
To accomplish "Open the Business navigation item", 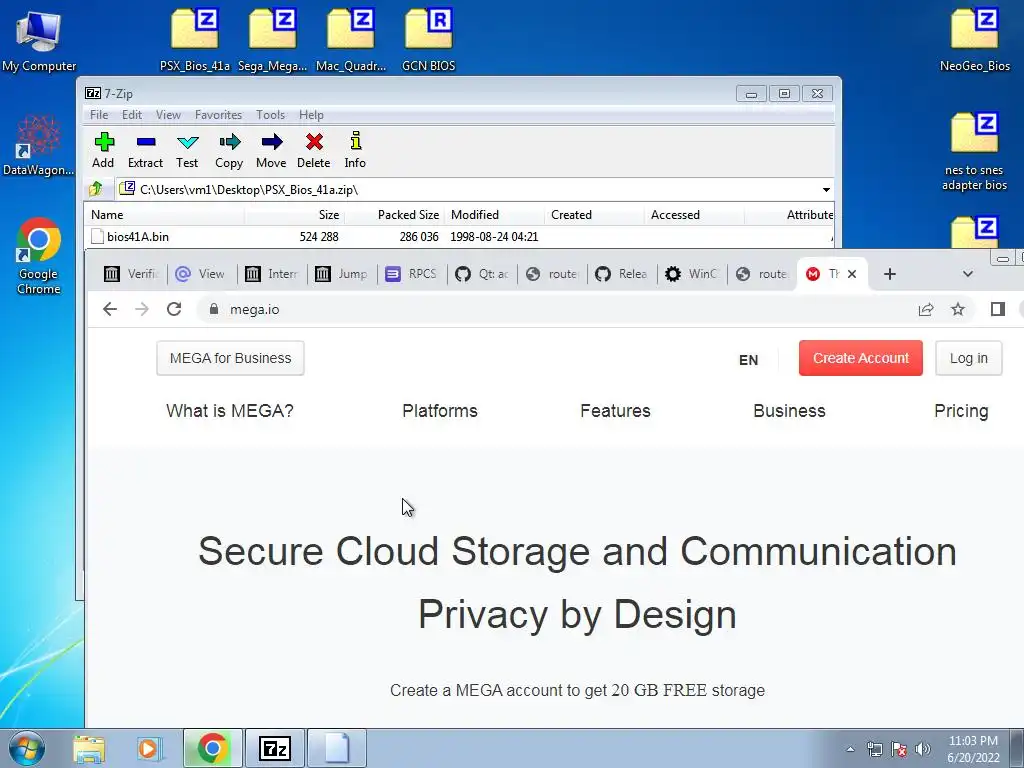I will coord(790,411).
